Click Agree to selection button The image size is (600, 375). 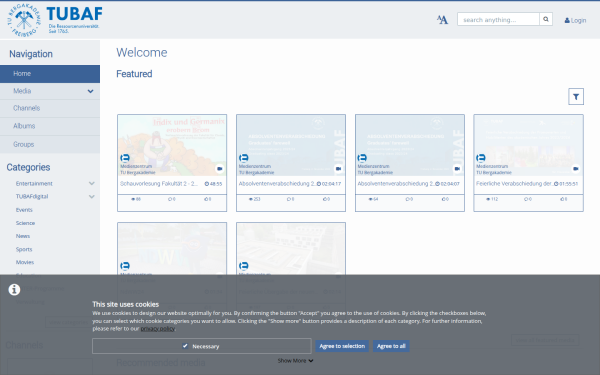coord(342,346)
